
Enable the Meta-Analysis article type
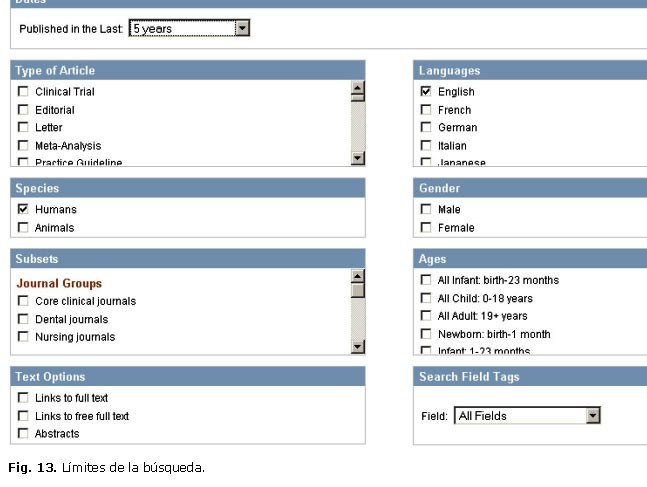tap(23, 146)
